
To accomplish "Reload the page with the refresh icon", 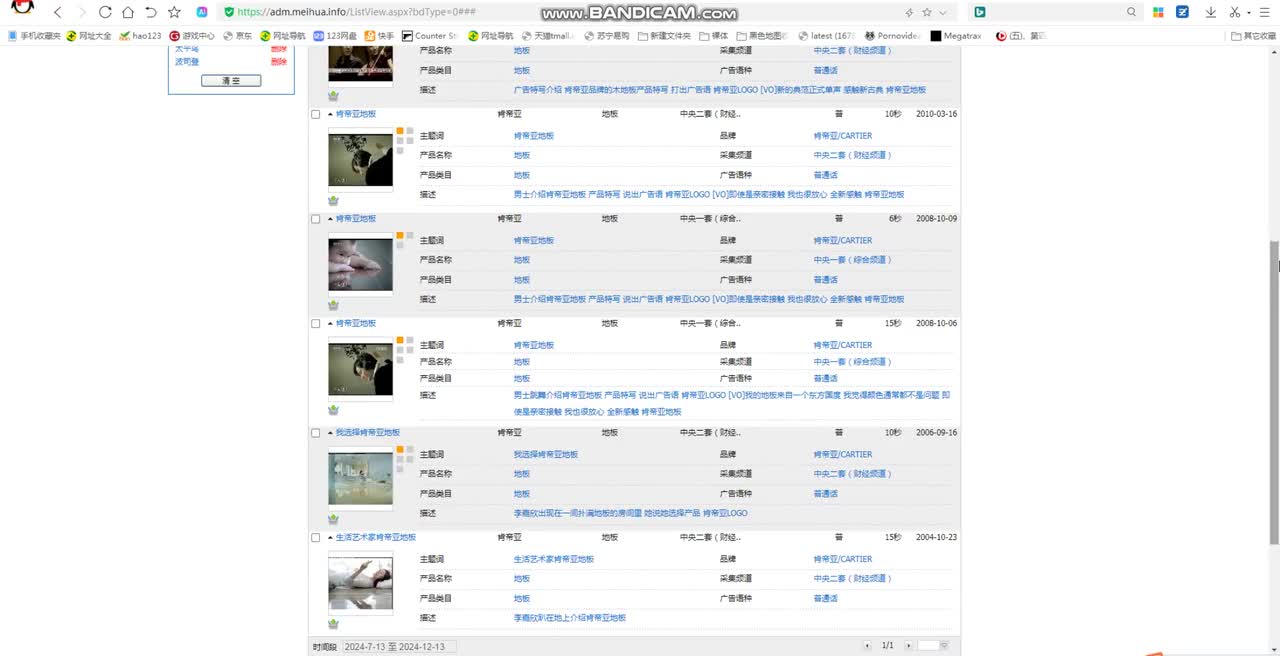I will coord(105,12).
